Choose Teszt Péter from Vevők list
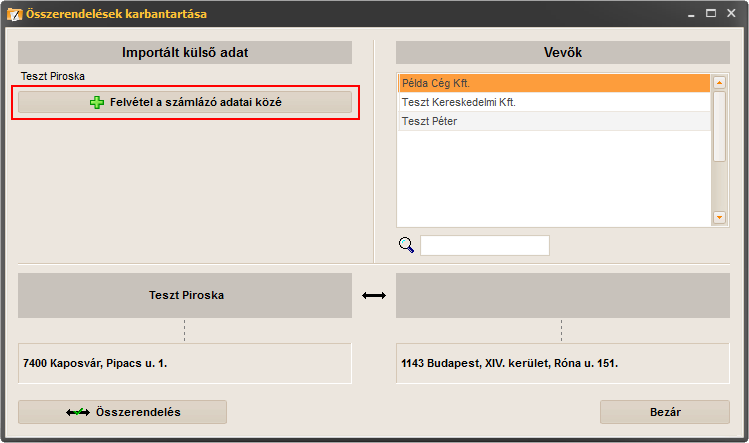Screen dimensions: 749x443 [554, 121]
